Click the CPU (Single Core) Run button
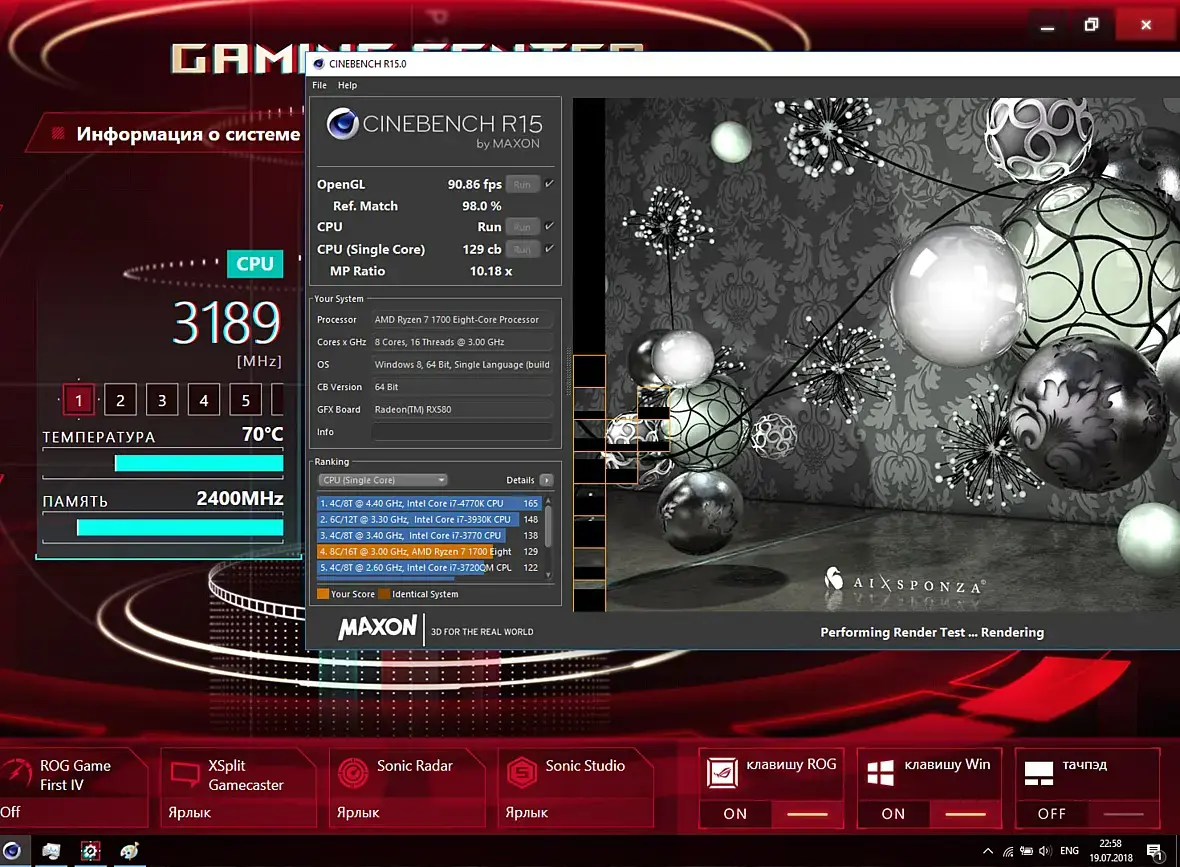1180x867 pixels. 522,249
